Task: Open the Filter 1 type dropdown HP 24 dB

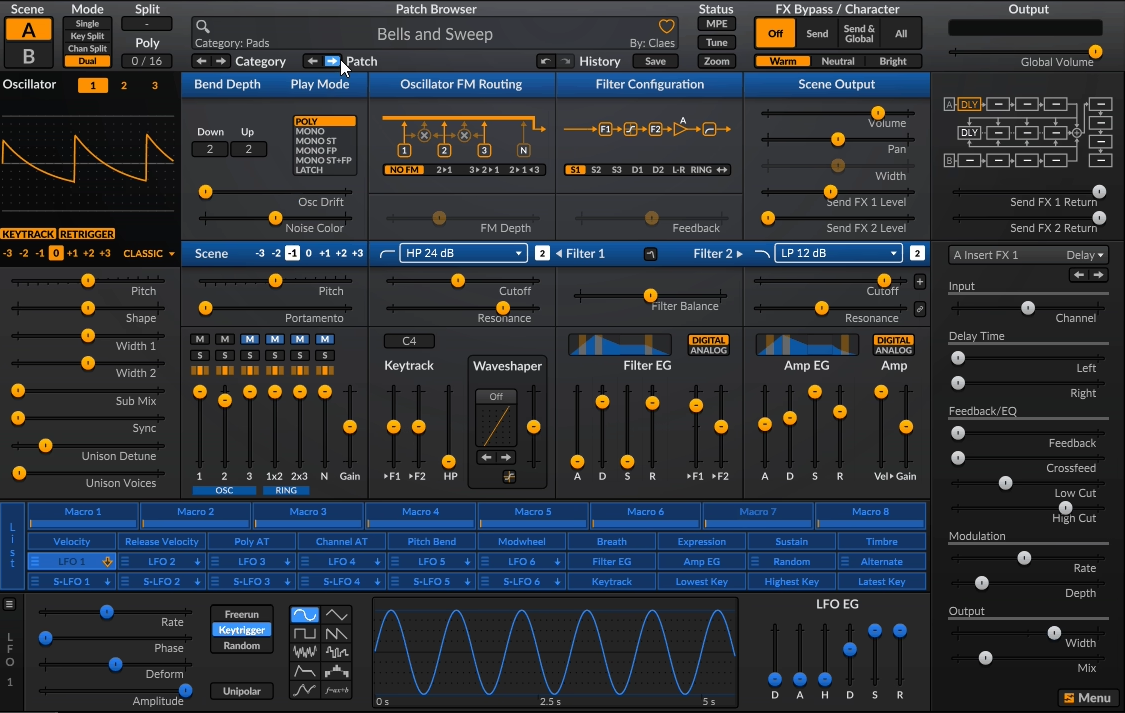Action: [x=463, y=253]
